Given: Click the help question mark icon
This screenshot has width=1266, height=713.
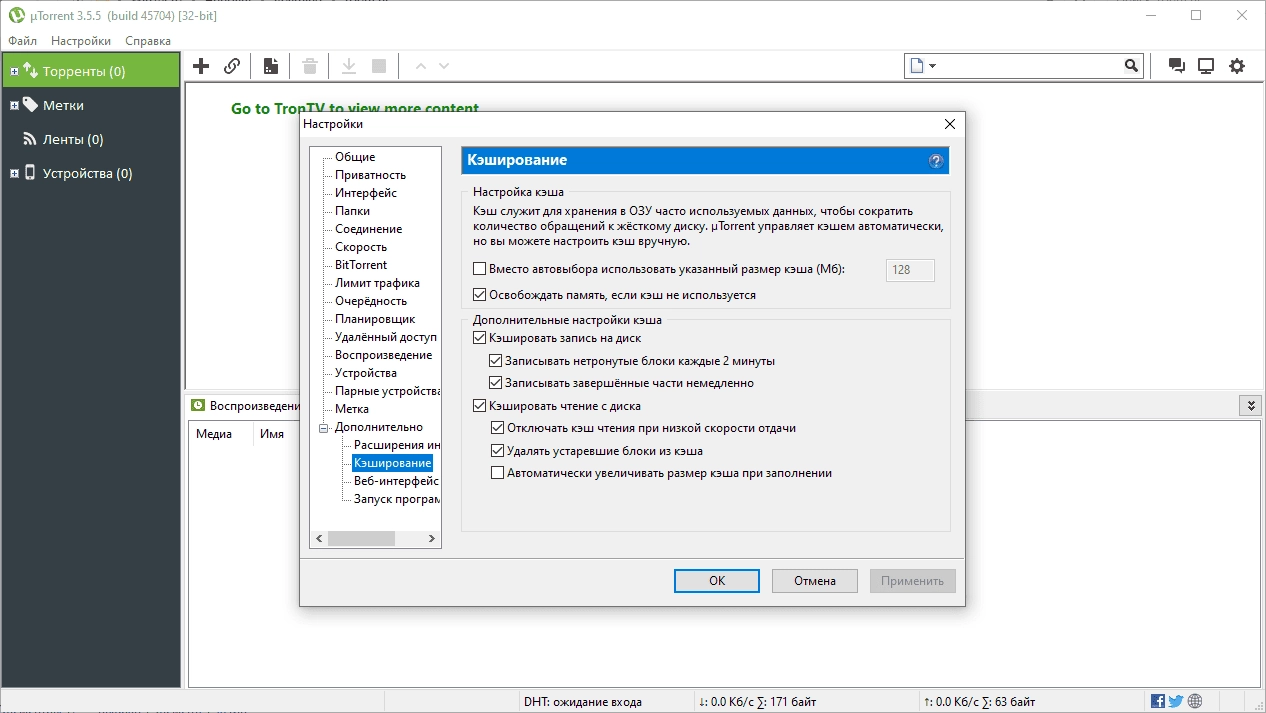Looking at the screenshot, I should point(936,160).
